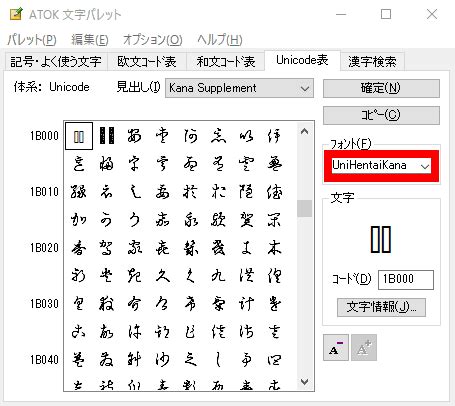This screenshot has width=455, height=406.
Task: Click the scroll down arrow of character grid
Action: (x=304, y=382)
